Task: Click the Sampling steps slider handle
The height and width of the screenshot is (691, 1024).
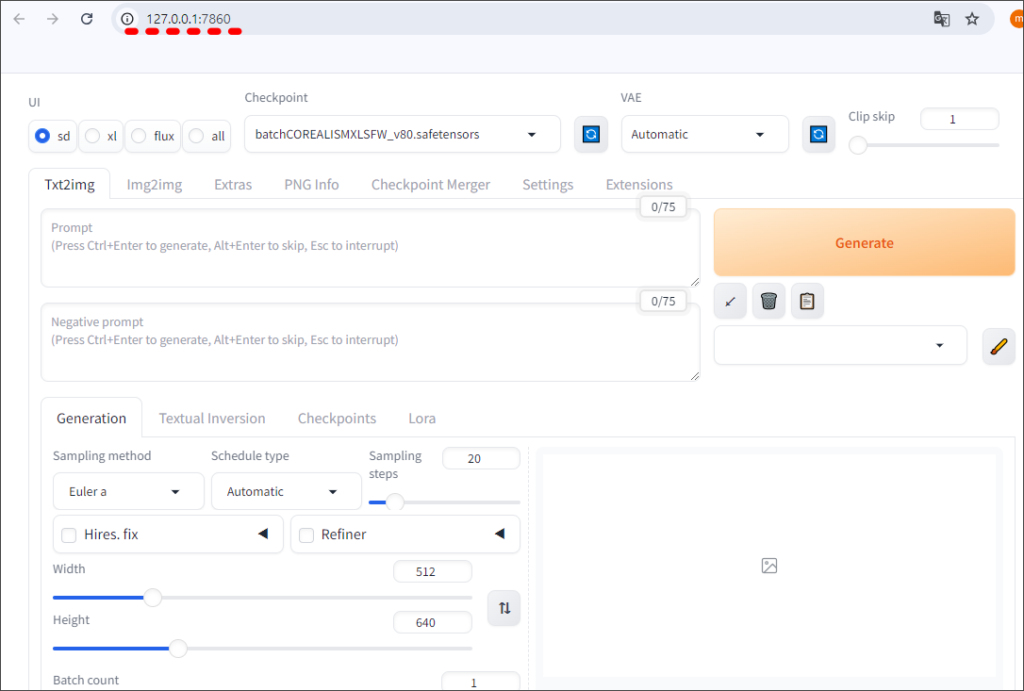Action: pos(395,502)
